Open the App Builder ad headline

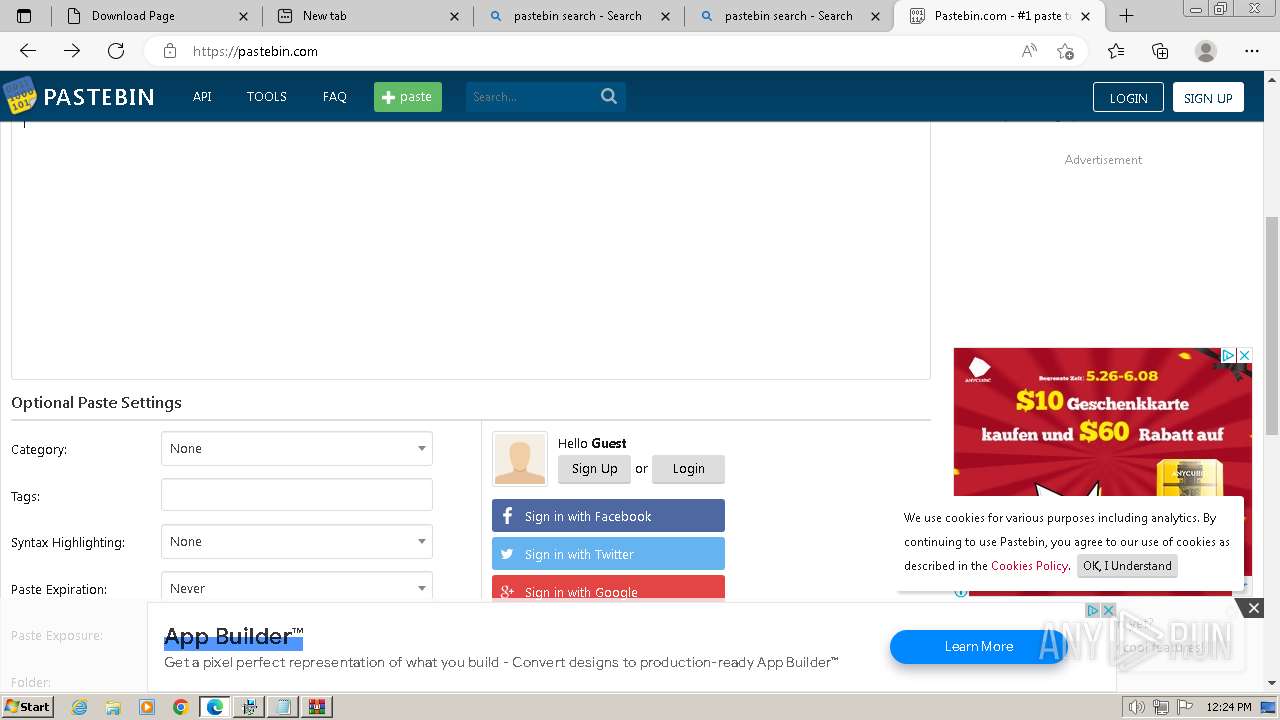[x=233, y=637]
